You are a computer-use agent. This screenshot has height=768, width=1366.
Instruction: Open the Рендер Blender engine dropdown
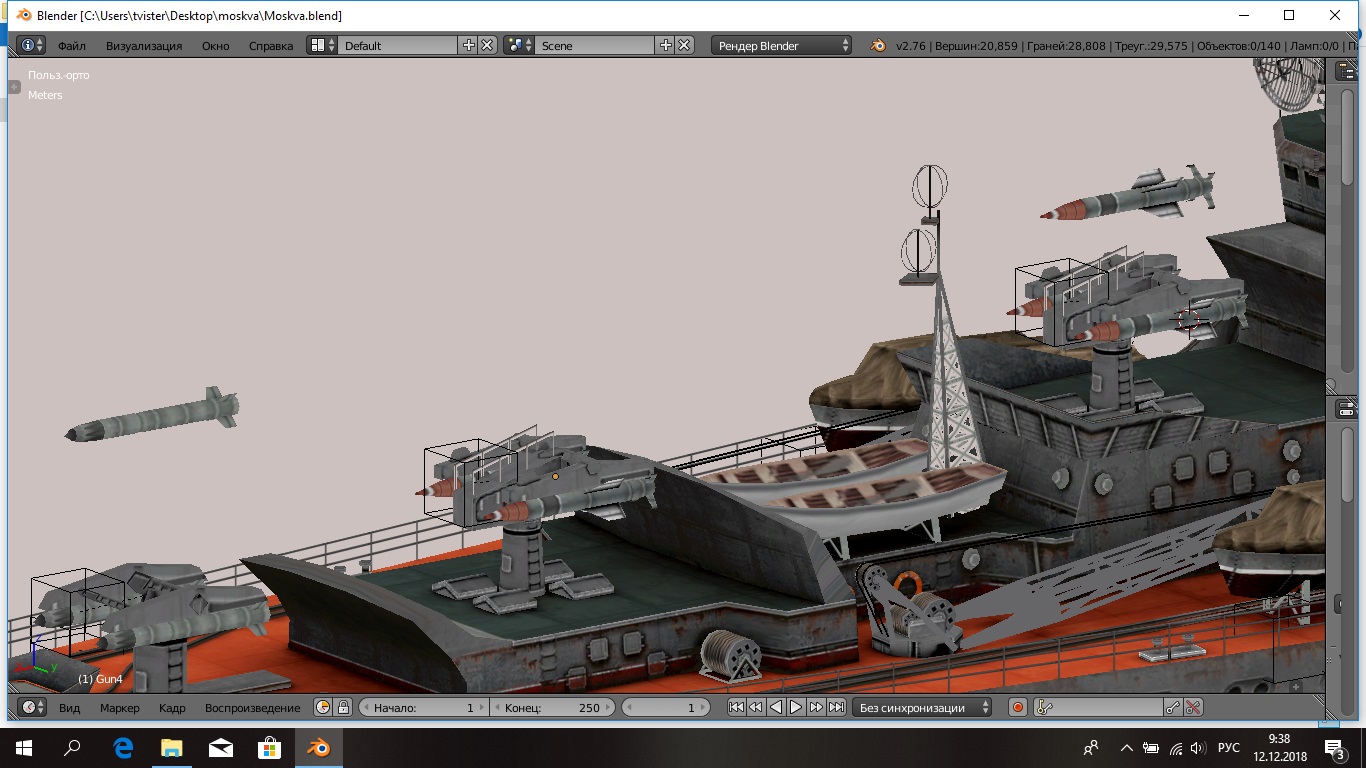pos(782,45)
